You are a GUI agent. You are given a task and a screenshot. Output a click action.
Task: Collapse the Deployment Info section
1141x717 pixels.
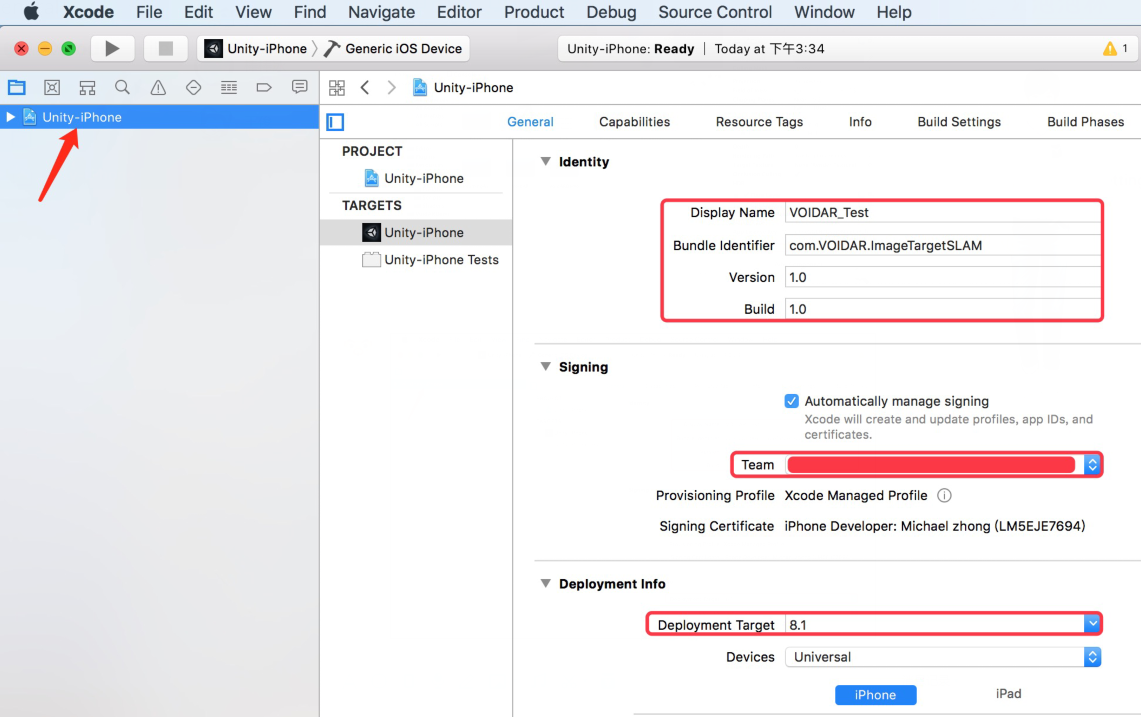click(545, 584)
